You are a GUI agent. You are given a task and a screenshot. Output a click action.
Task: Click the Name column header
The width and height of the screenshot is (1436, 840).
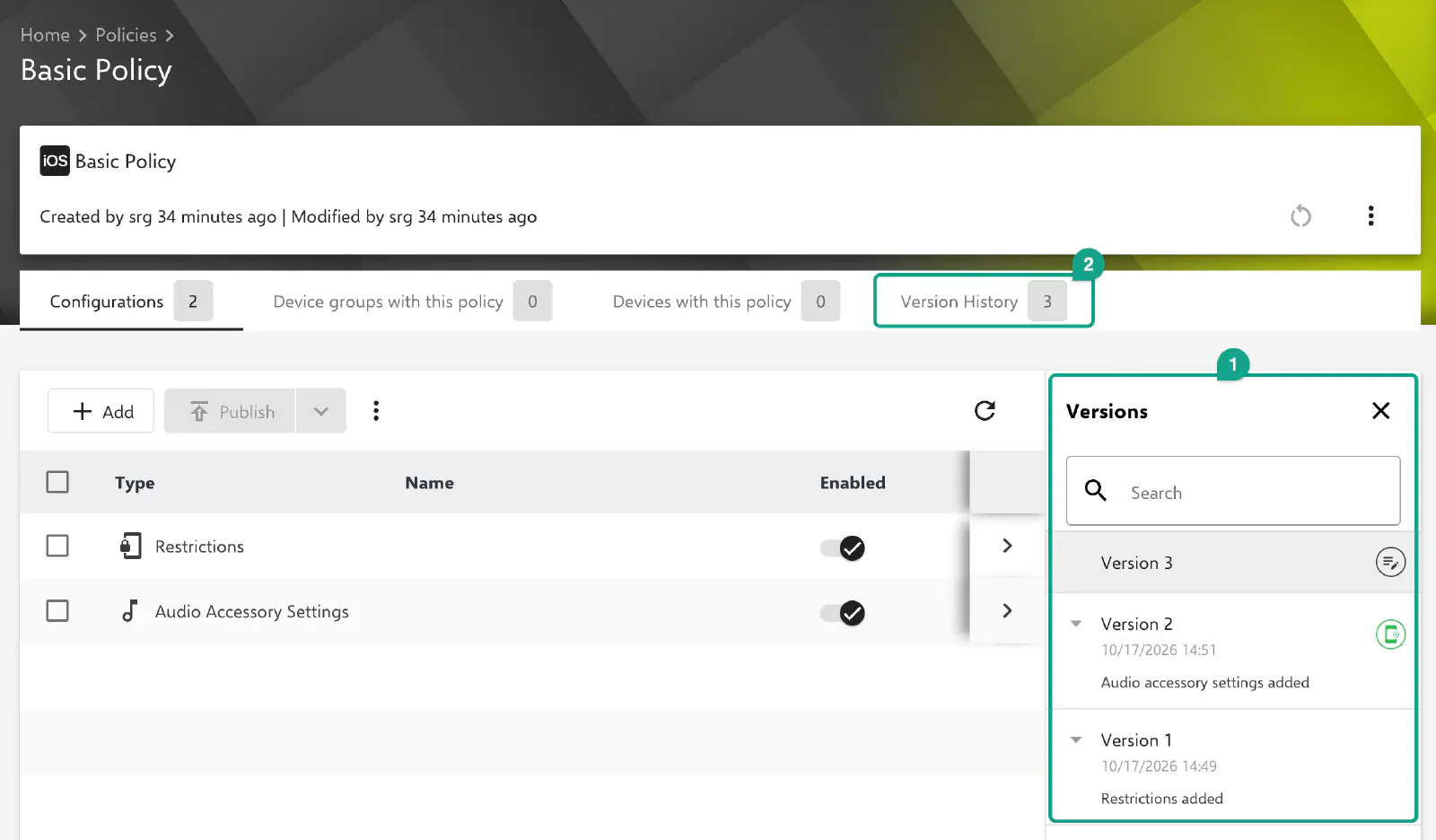[429, 483]
